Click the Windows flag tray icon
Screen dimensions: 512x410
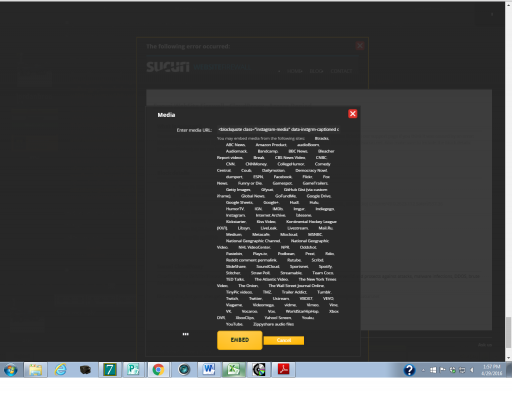pyautogui.click(x=433, y=370)
